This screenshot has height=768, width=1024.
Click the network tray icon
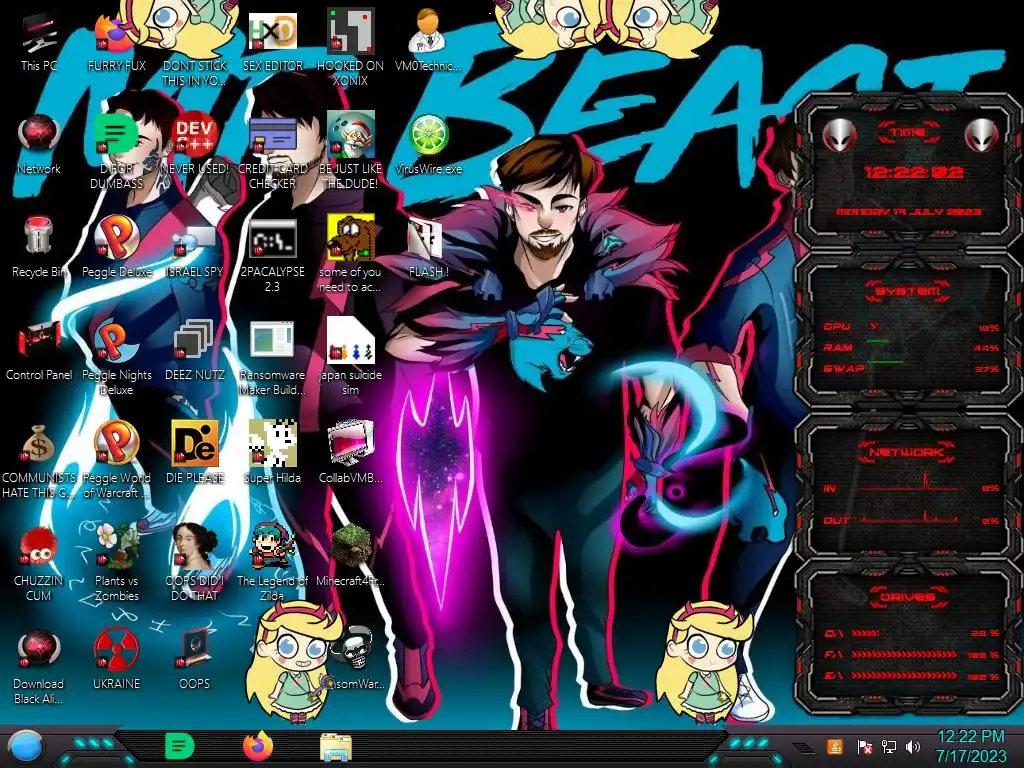(x=889, y=746)
